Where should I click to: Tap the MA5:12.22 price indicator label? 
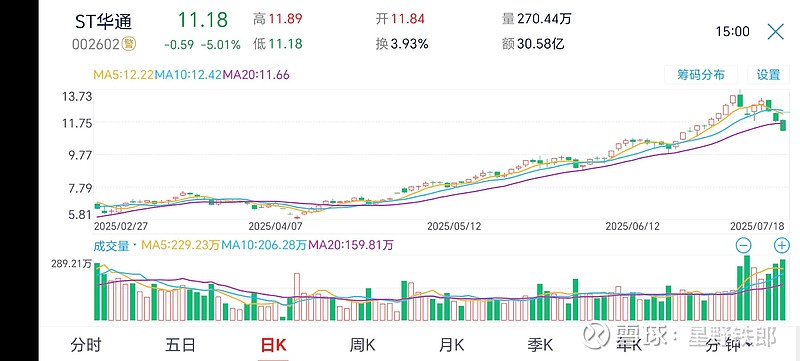coord(123,75)
